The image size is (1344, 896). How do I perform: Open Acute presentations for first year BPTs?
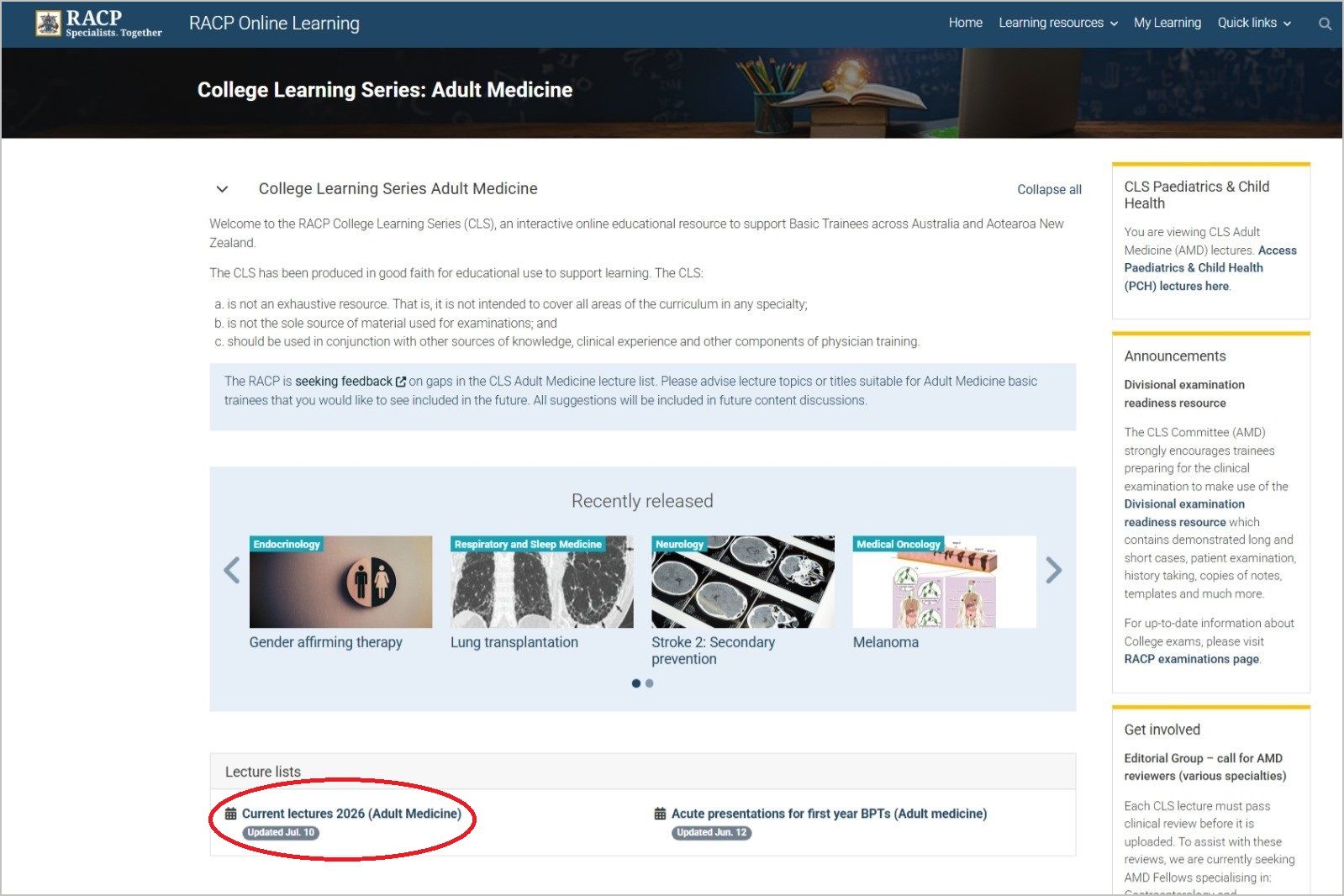[829, 814]
